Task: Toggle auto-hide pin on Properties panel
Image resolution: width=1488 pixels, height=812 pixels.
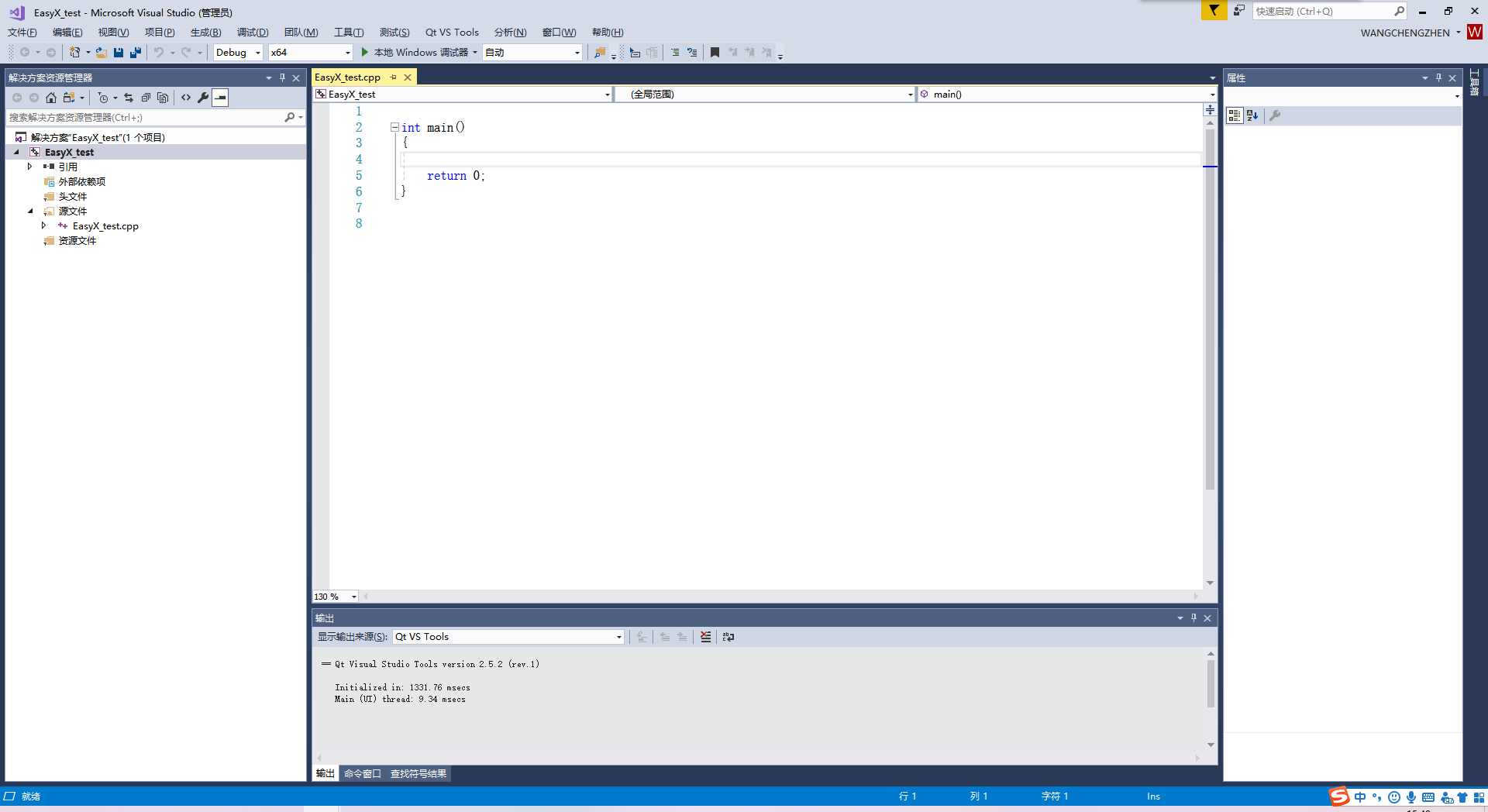Action: tap(1438, 77)
